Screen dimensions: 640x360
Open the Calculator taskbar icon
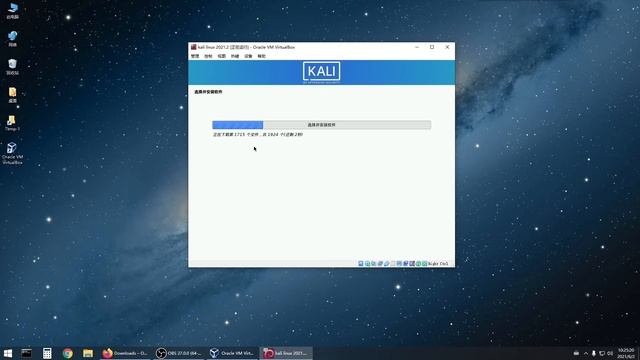point(47,353)
